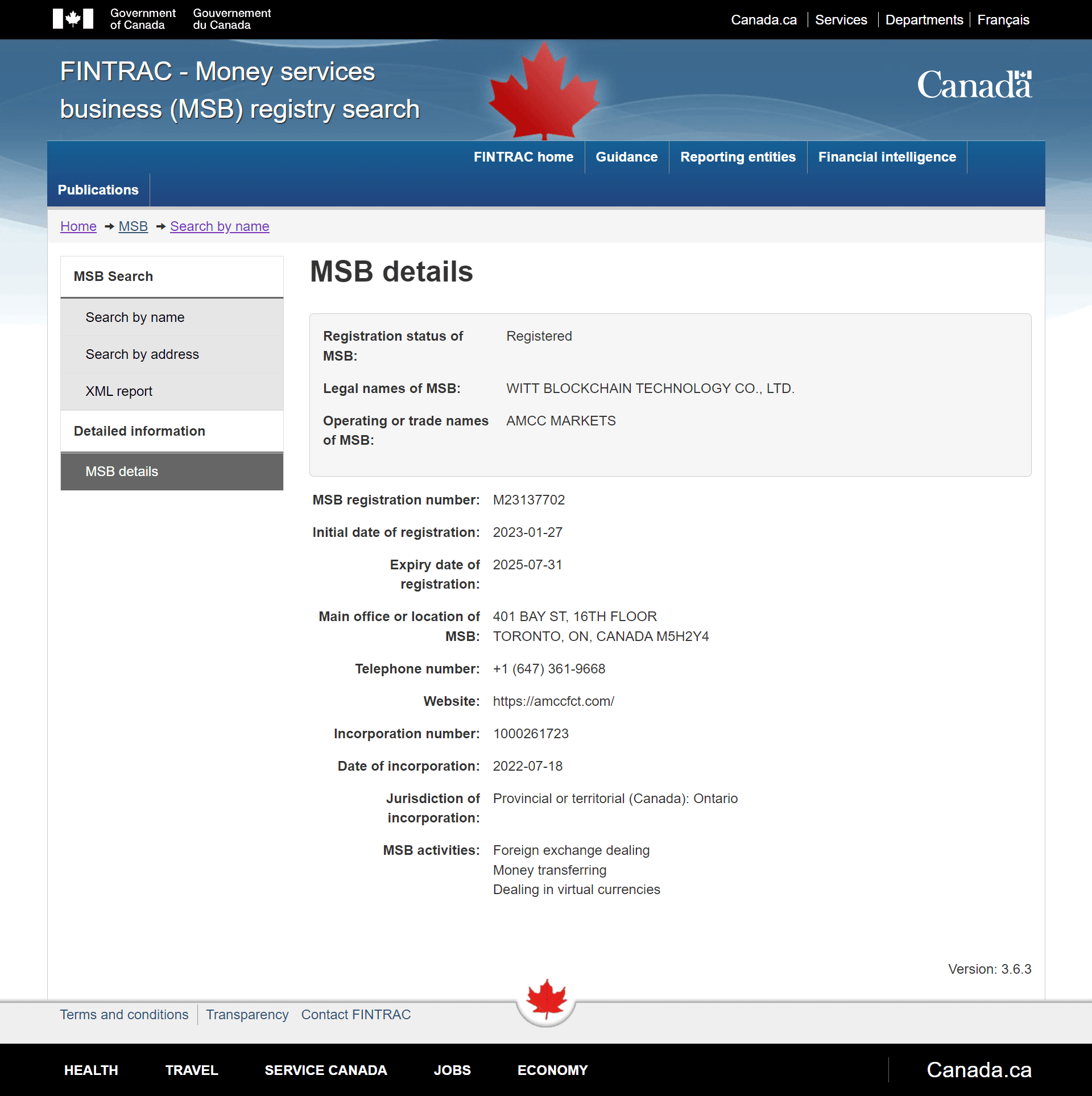Click expiry date 2025-07-31
The image size is (1092, 1096).
(x=527, y=565)
